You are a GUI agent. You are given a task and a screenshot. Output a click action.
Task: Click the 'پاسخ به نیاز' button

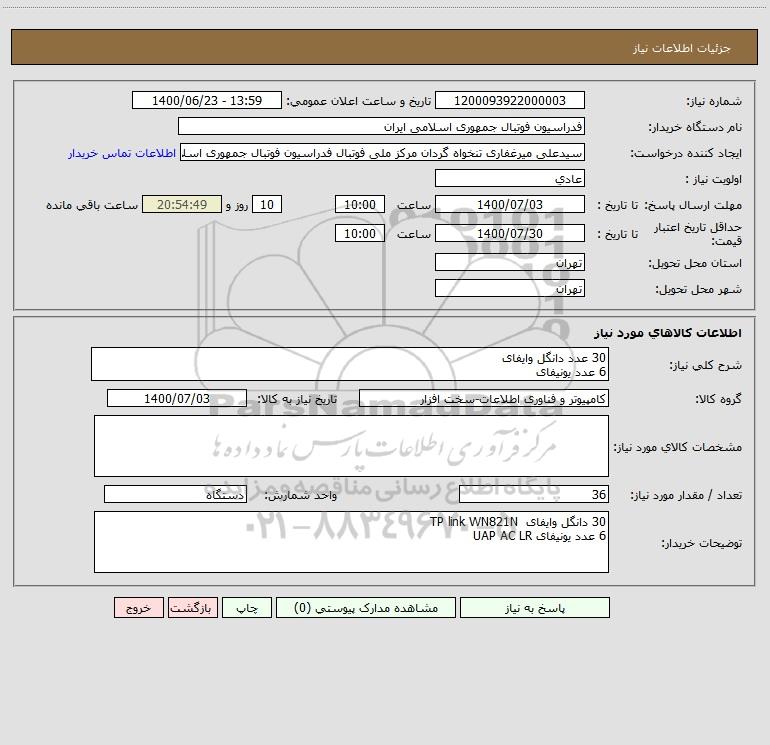pyautogui.click(x=534, y=608)
